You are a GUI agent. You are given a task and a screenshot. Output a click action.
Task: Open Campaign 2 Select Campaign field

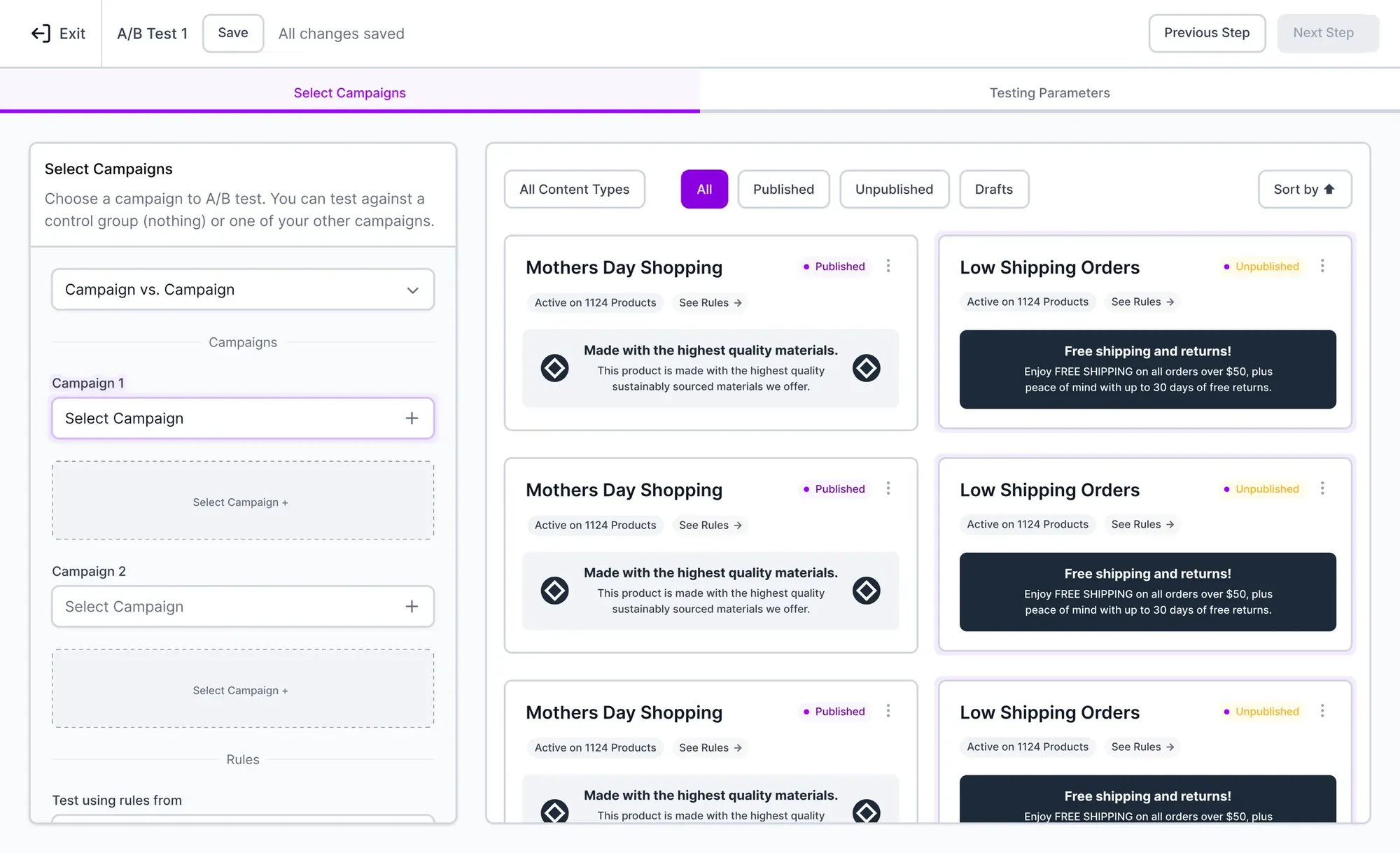click(x=243, y=607)
